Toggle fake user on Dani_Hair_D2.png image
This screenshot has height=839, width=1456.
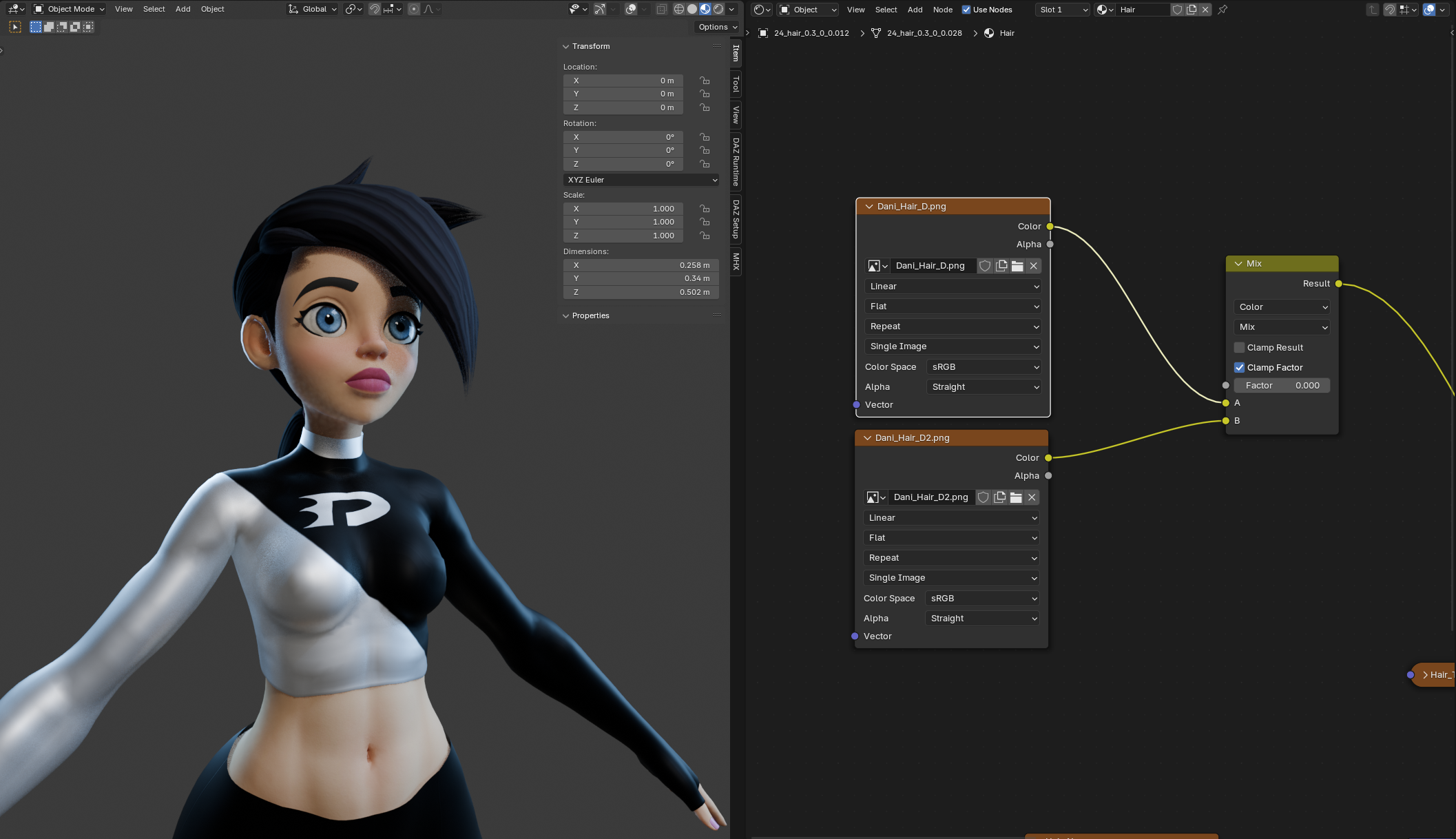[984, 497]
